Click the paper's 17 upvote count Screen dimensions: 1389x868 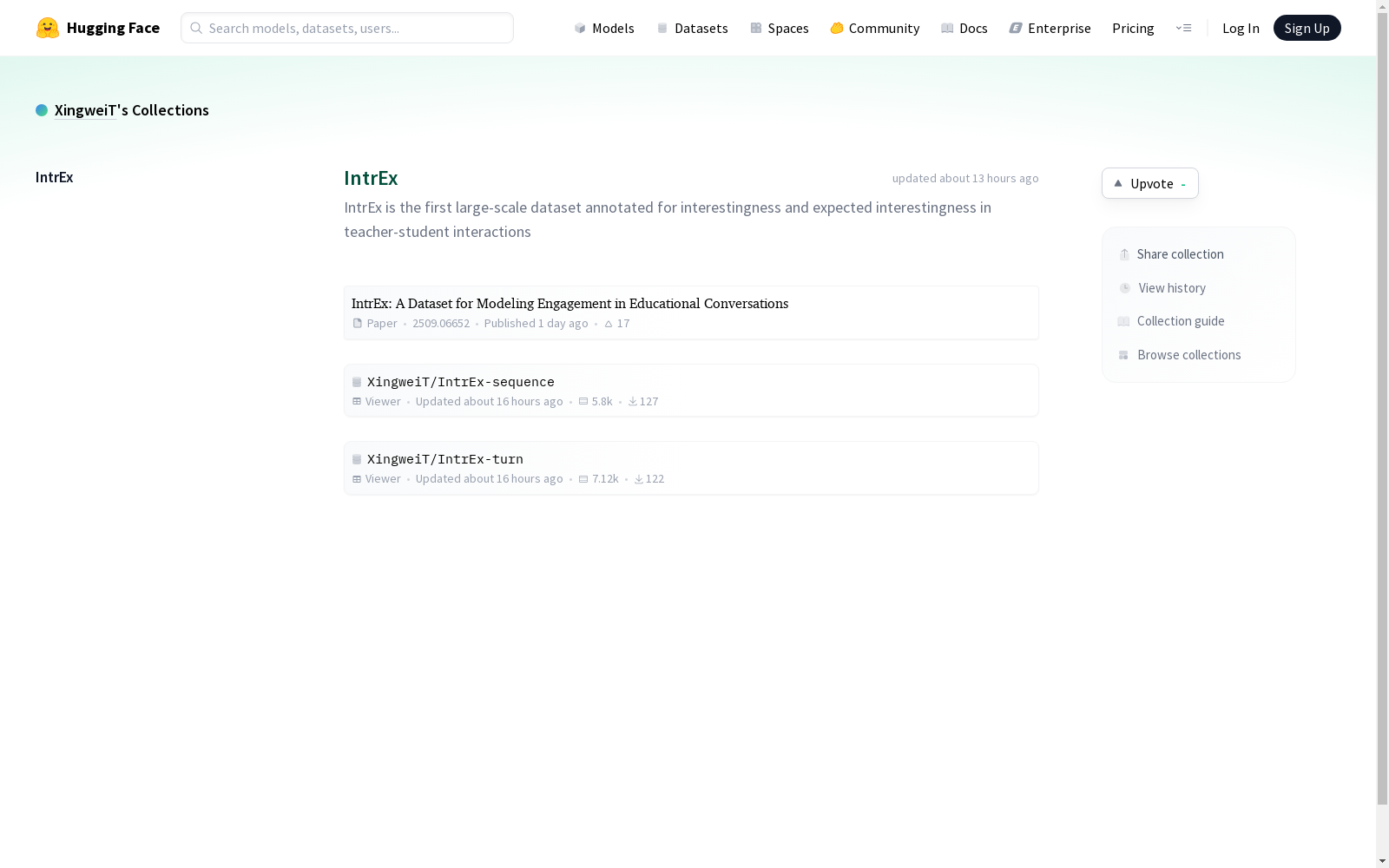(623, 323)
